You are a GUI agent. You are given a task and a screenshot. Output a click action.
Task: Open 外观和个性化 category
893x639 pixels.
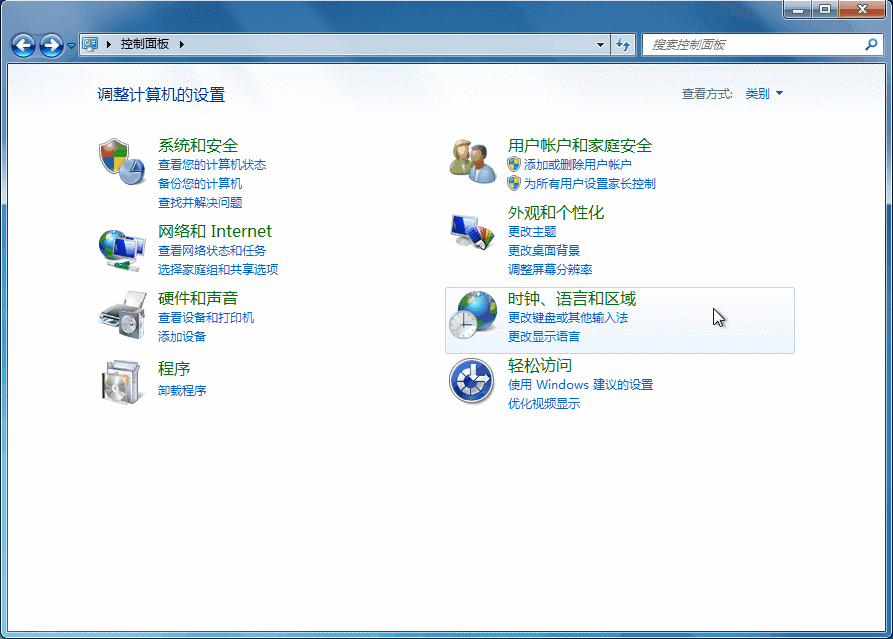pos(555,212)
